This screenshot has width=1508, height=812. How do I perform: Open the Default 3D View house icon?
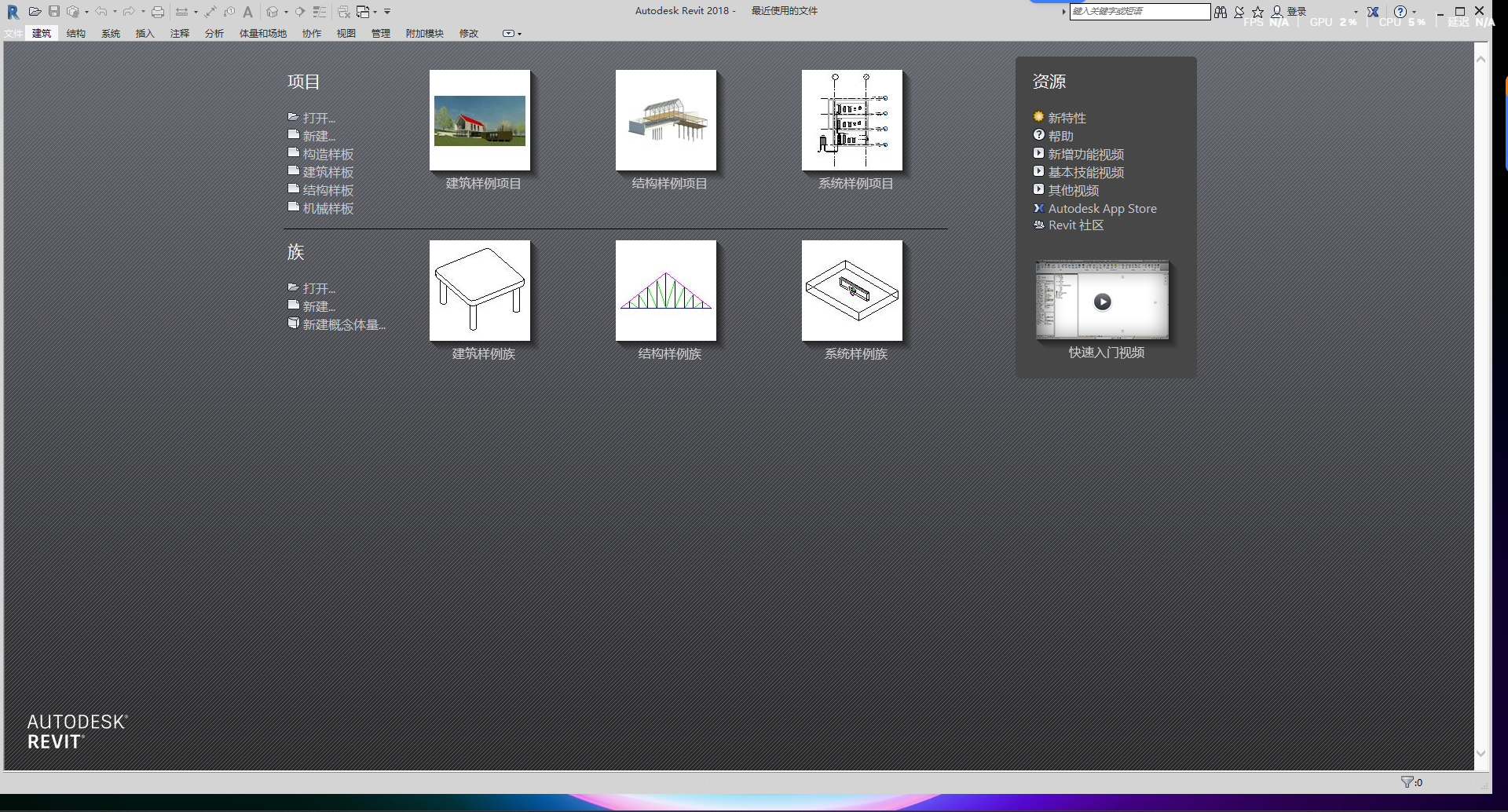point(273,11)
